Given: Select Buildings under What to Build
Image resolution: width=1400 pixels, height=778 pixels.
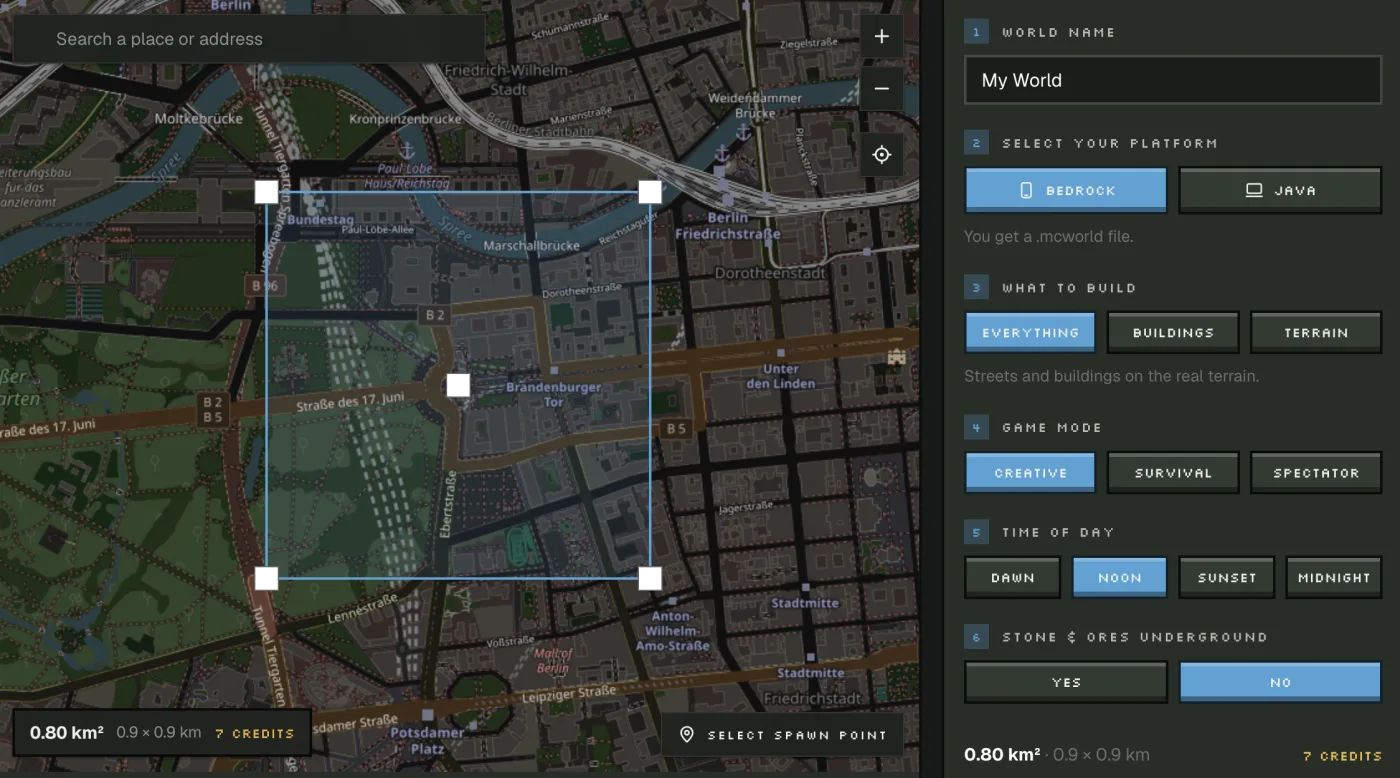Looking at the screenshot, I should click(1173, 332).
